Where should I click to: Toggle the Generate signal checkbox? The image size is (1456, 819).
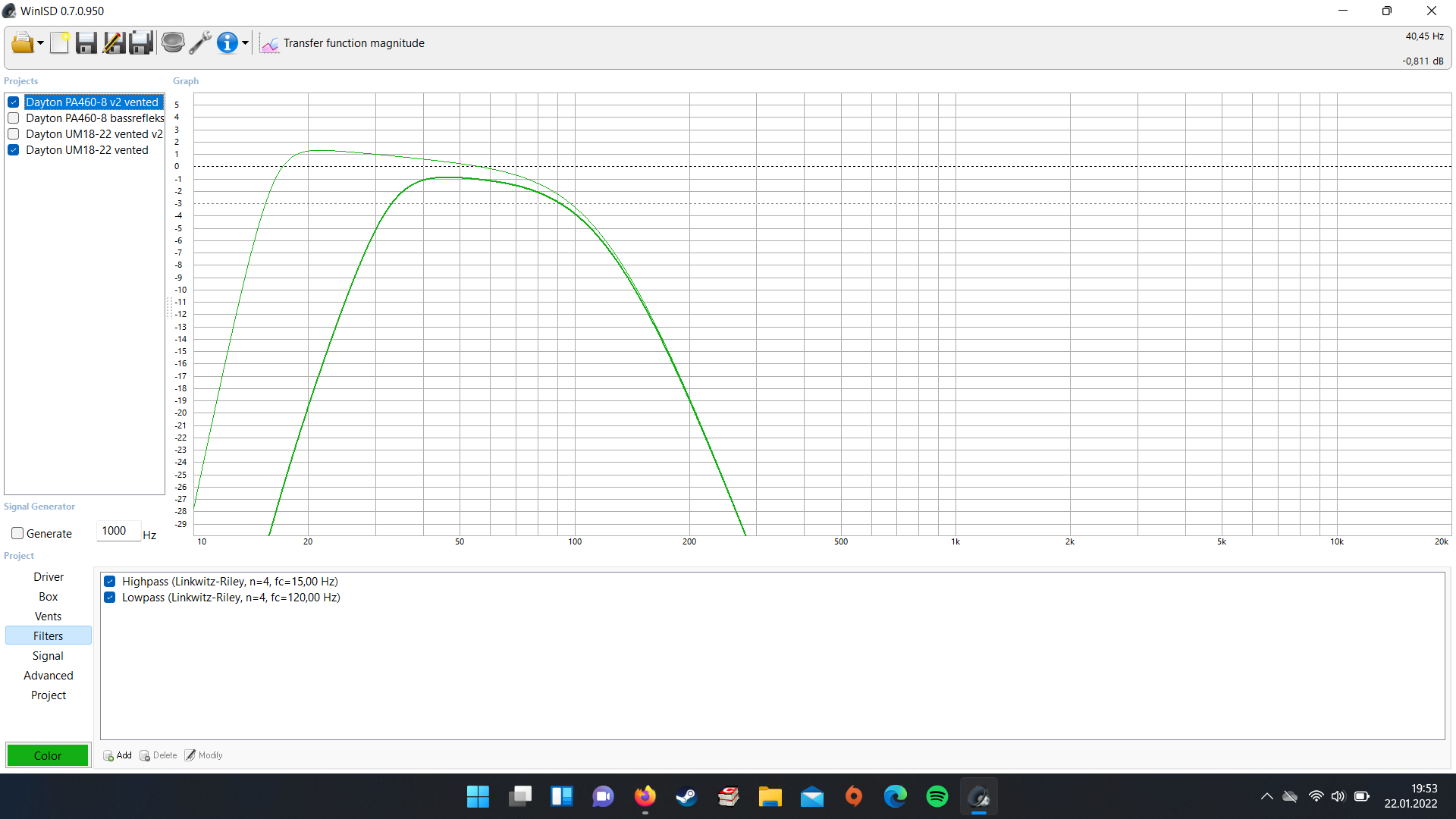(x=17, y=533)
